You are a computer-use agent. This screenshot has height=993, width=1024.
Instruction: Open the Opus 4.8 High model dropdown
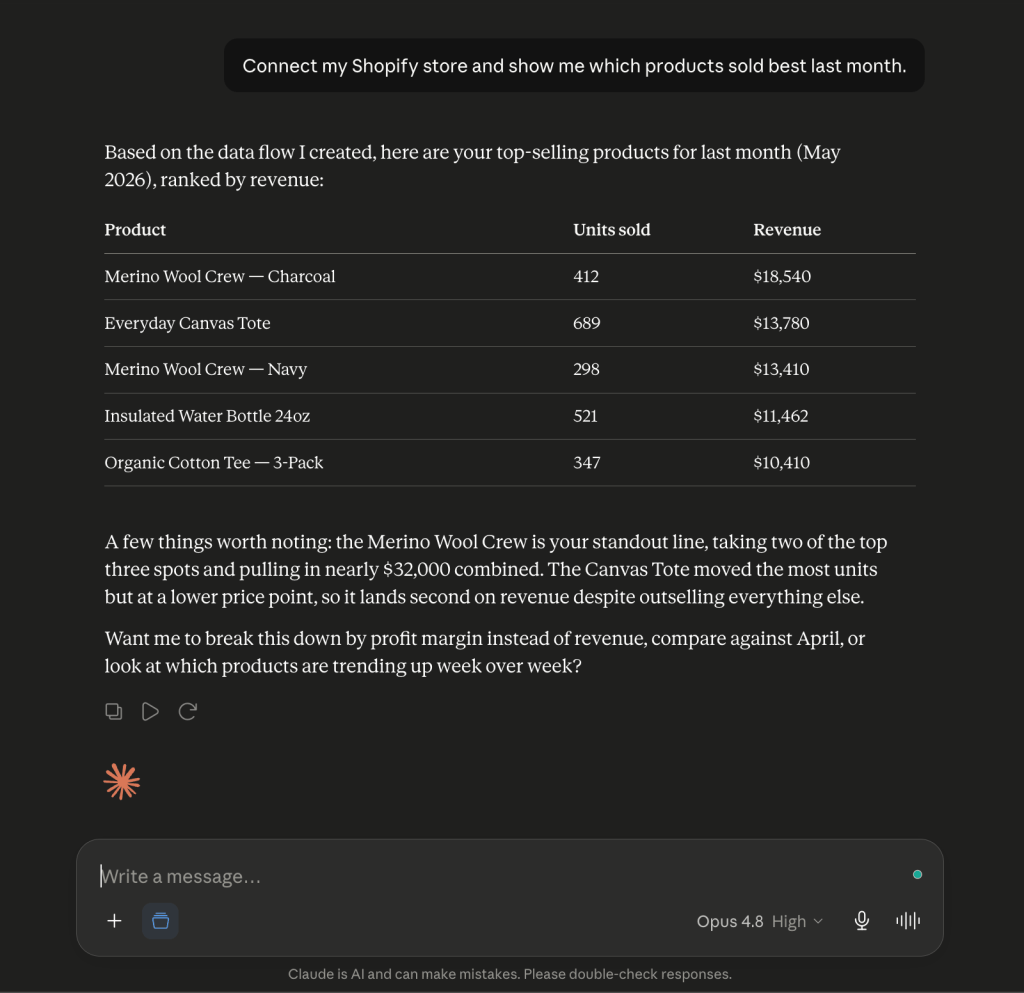(x=760, y=921)
